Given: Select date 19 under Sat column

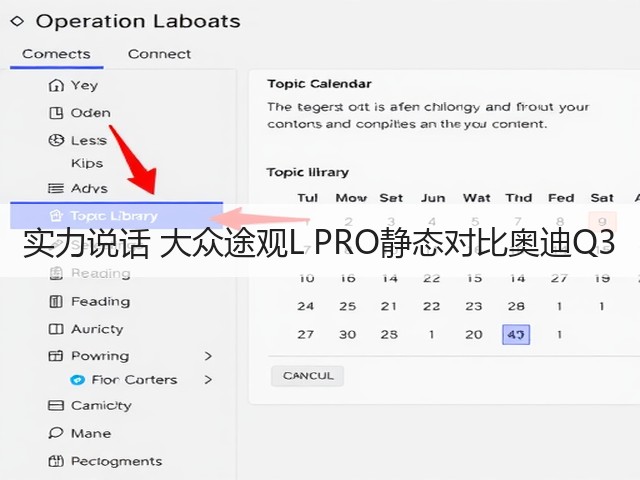Looking at the screenshot, I should click(602, 278).
